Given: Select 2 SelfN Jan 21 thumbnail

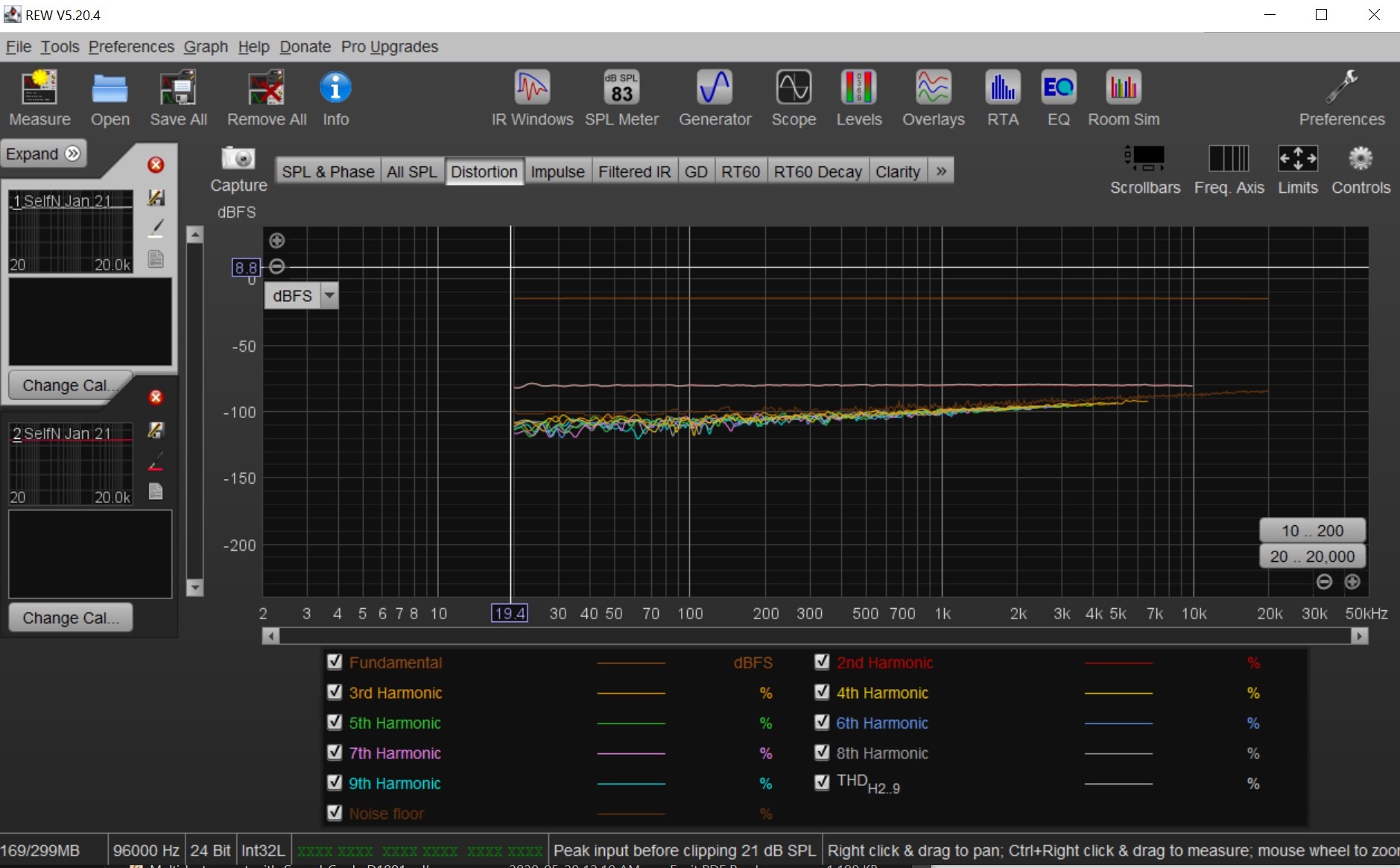Looking at the screenshot, I should 71,463.
